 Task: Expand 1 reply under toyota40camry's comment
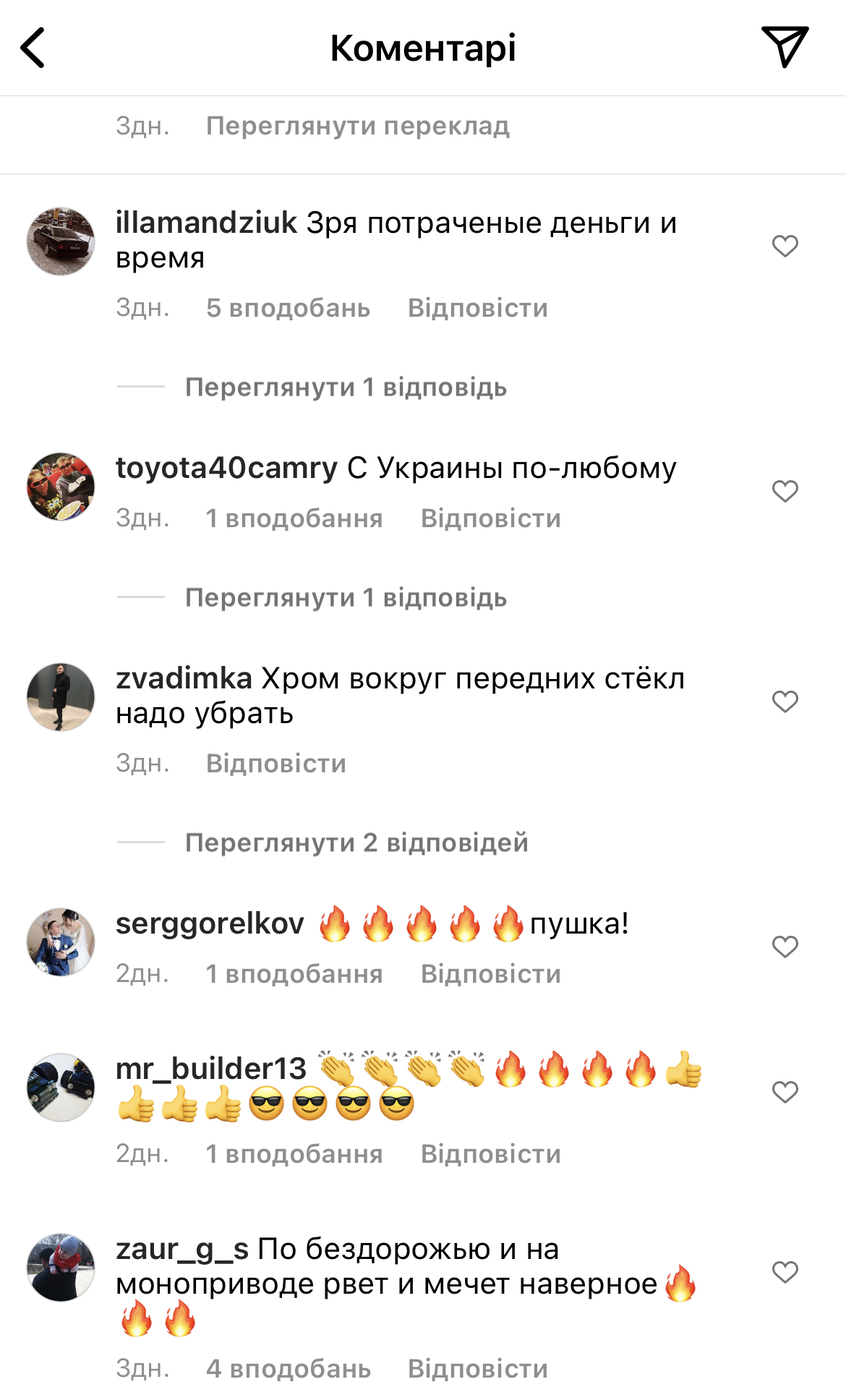pos(346,597)
